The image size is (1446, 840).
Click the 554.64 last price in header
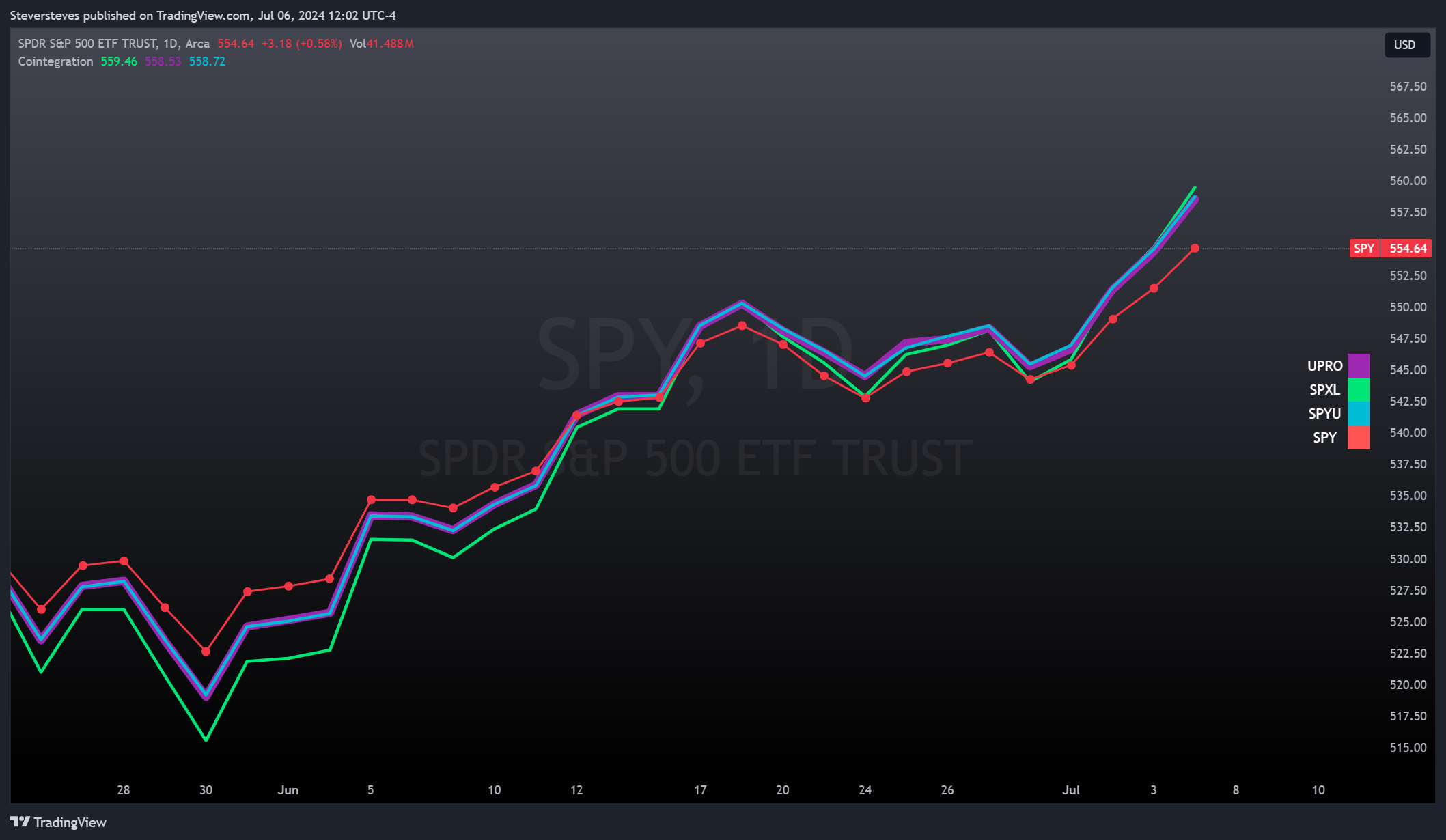(236, 44)
